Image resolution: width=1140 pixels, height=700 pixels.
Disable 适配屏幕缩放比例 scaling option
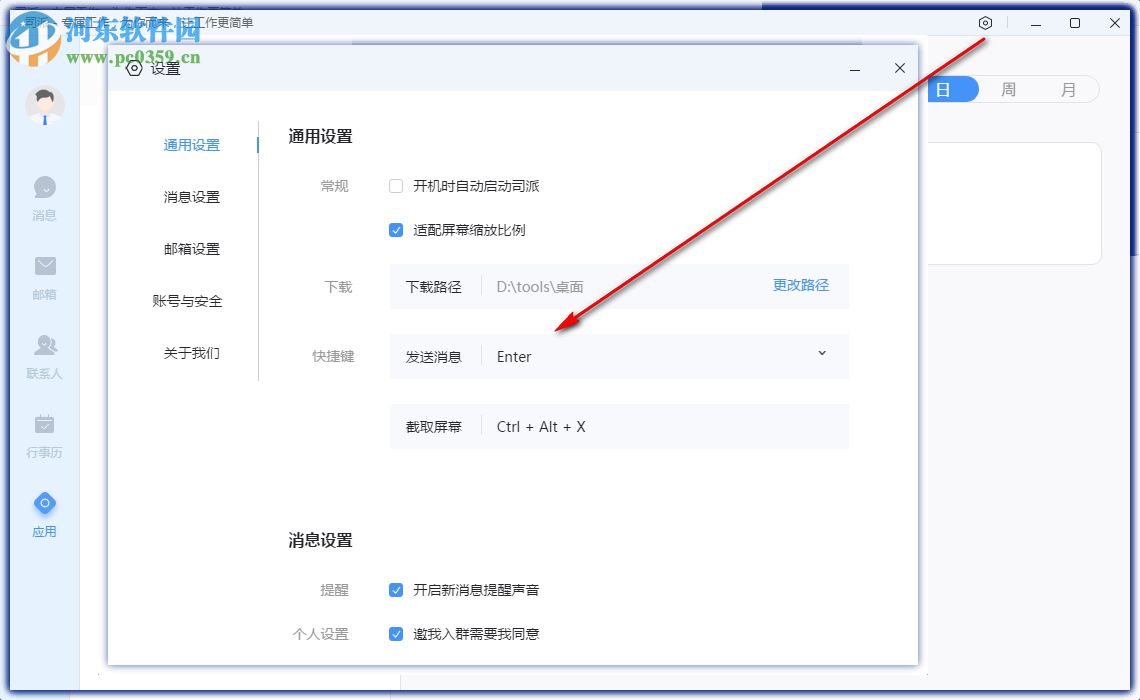(396, 230)
